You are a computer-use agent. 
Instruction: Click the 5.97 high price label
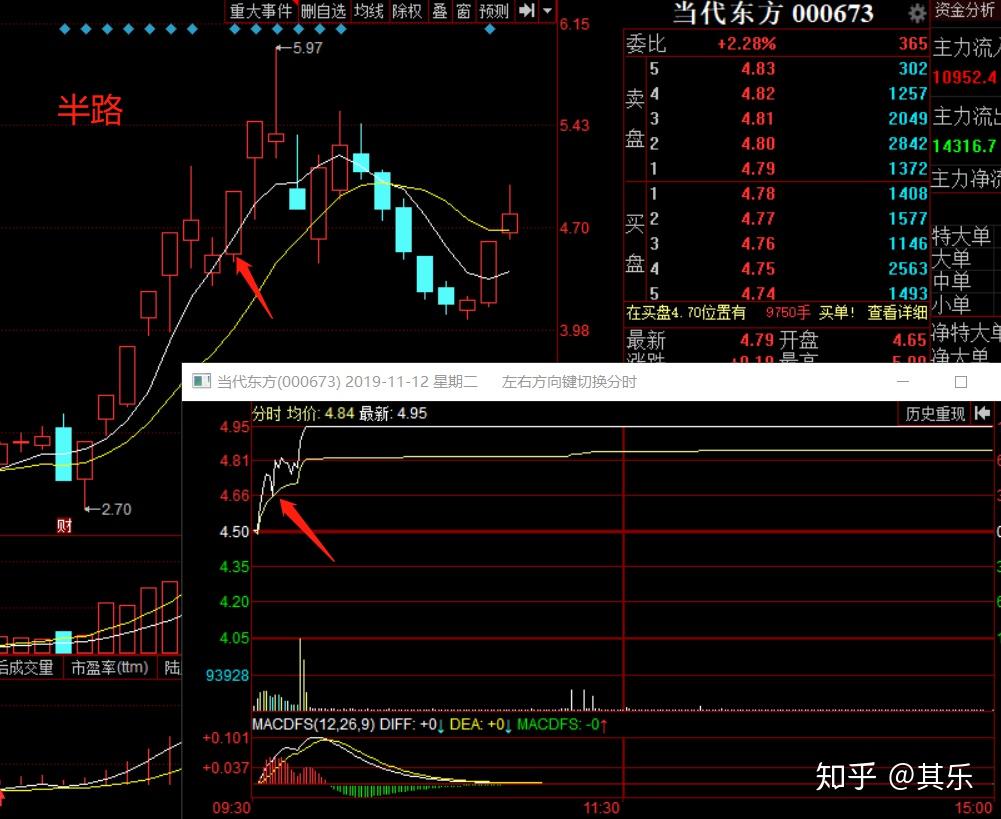click(307, 48)
